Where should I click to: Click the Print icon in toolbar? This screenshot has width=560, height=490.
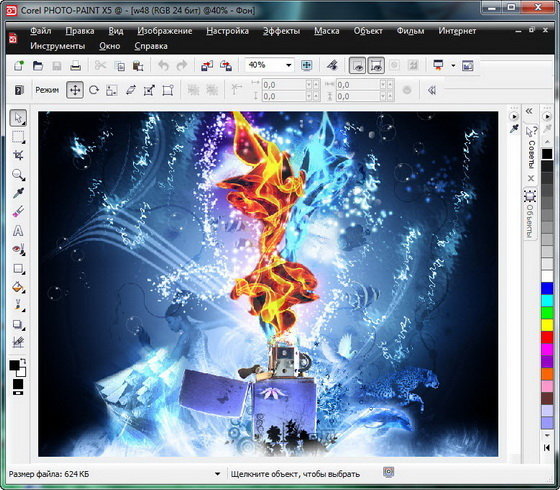tap(75, 66)
